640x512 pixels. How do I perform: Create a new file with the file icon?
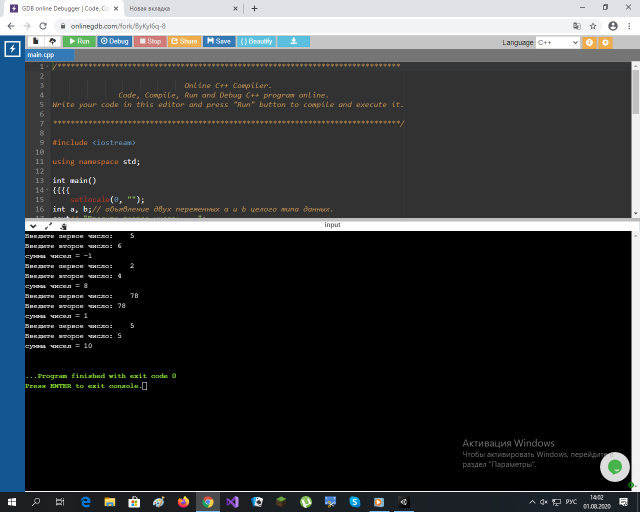pyautogui.click(x=36, y=41)
